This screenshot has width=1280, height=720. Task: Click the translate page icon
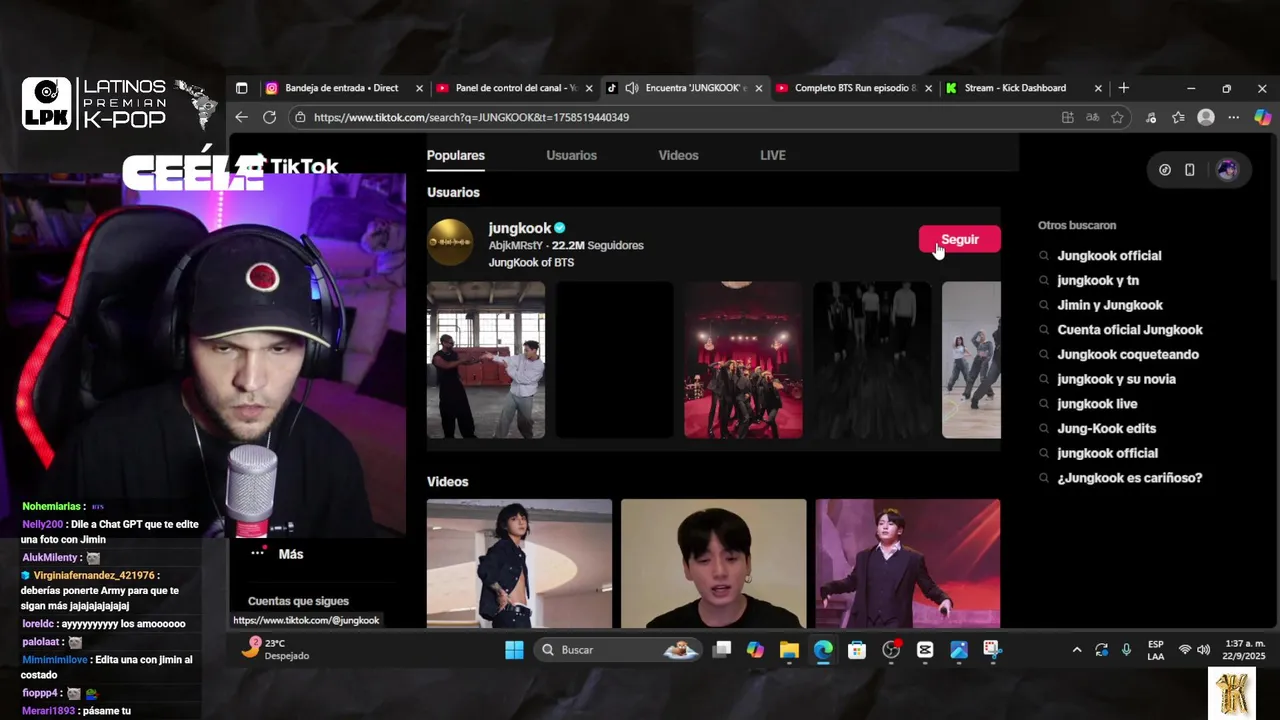[1093, 117]
